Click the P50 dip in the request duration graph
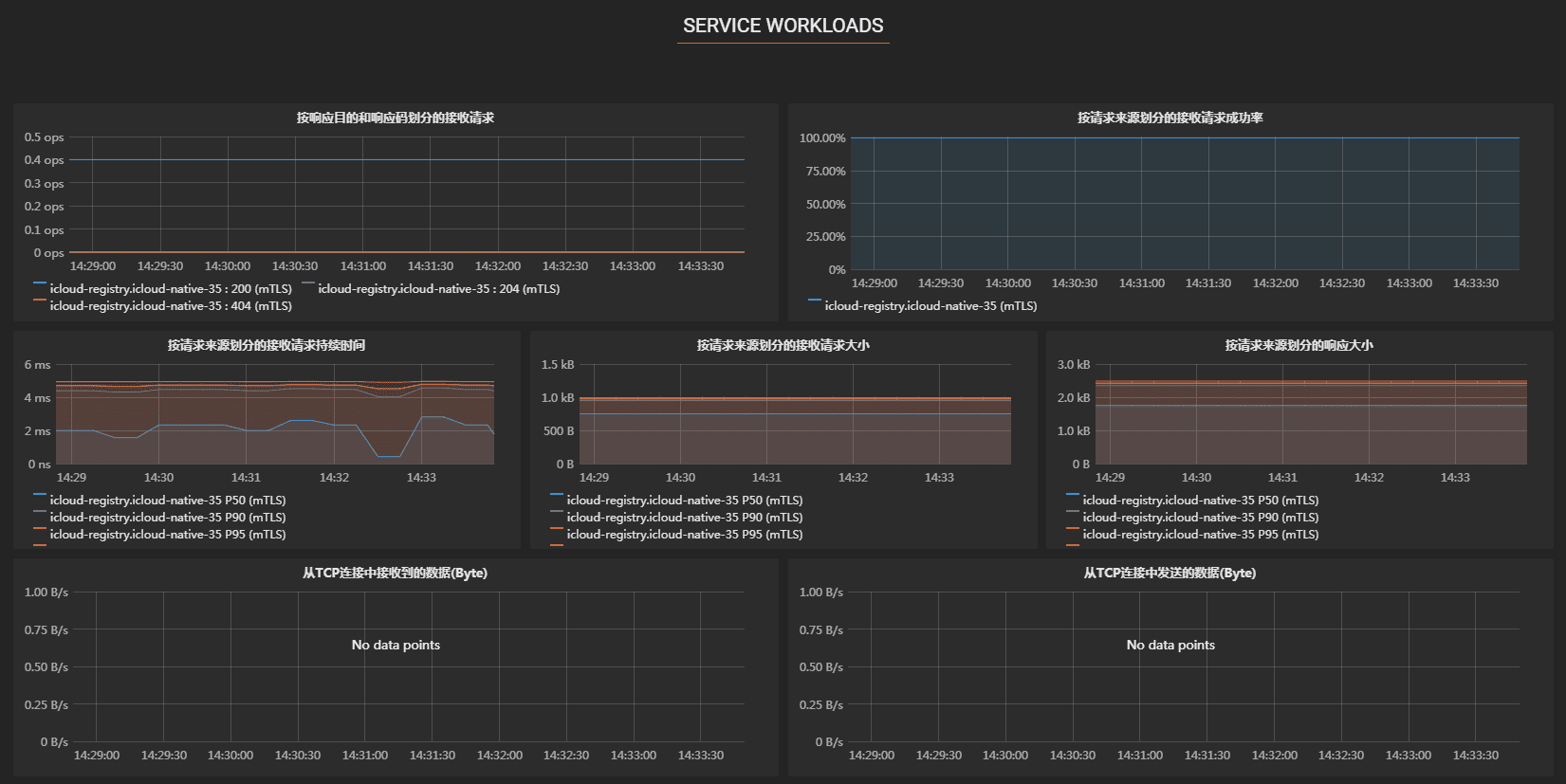The height and width of the screenshot is (784, 1566). pyautogui.click(x=387, y=456)
